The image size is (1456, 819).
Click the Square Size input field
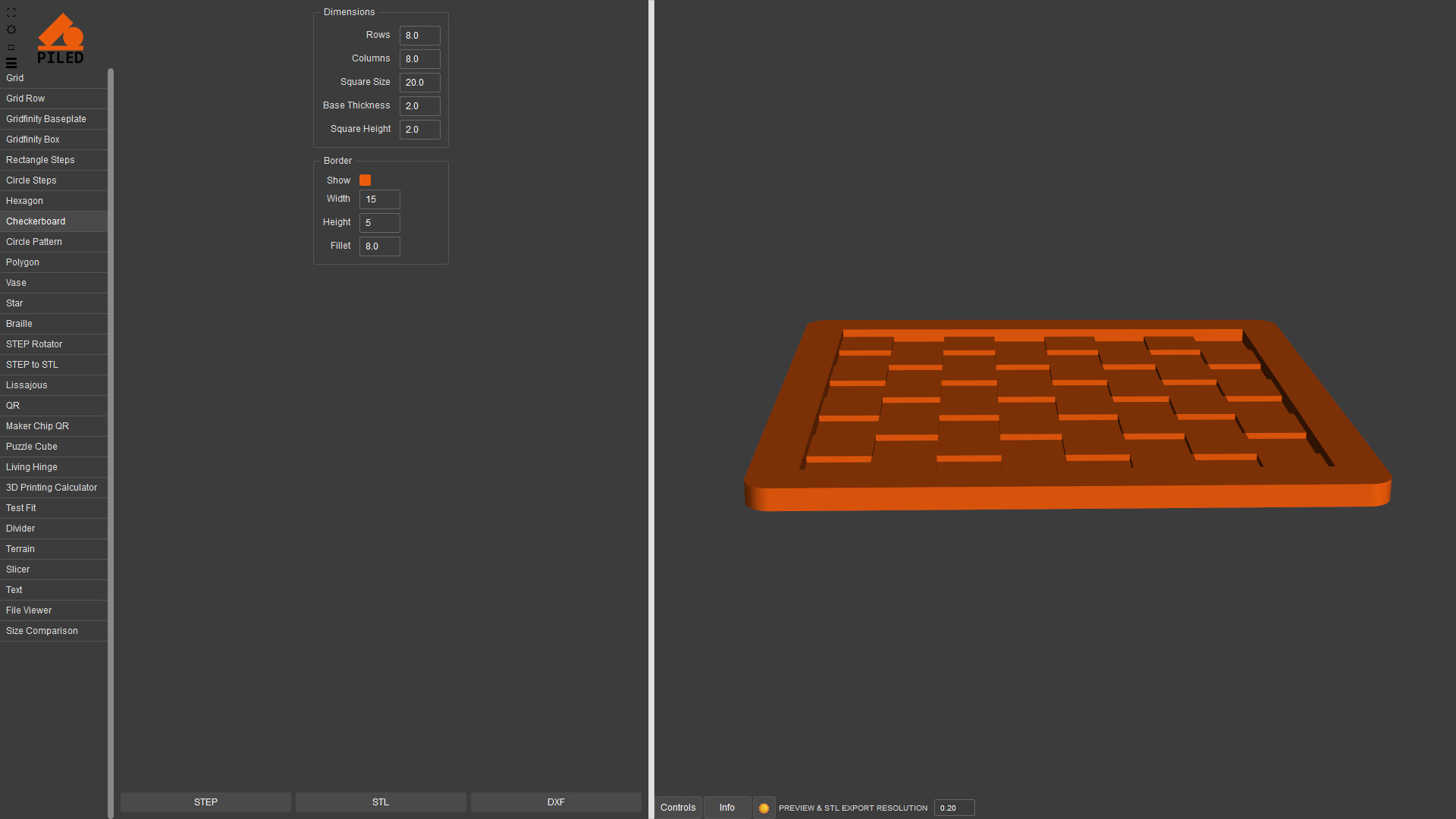pyautogui.click(x=419, y=83)
